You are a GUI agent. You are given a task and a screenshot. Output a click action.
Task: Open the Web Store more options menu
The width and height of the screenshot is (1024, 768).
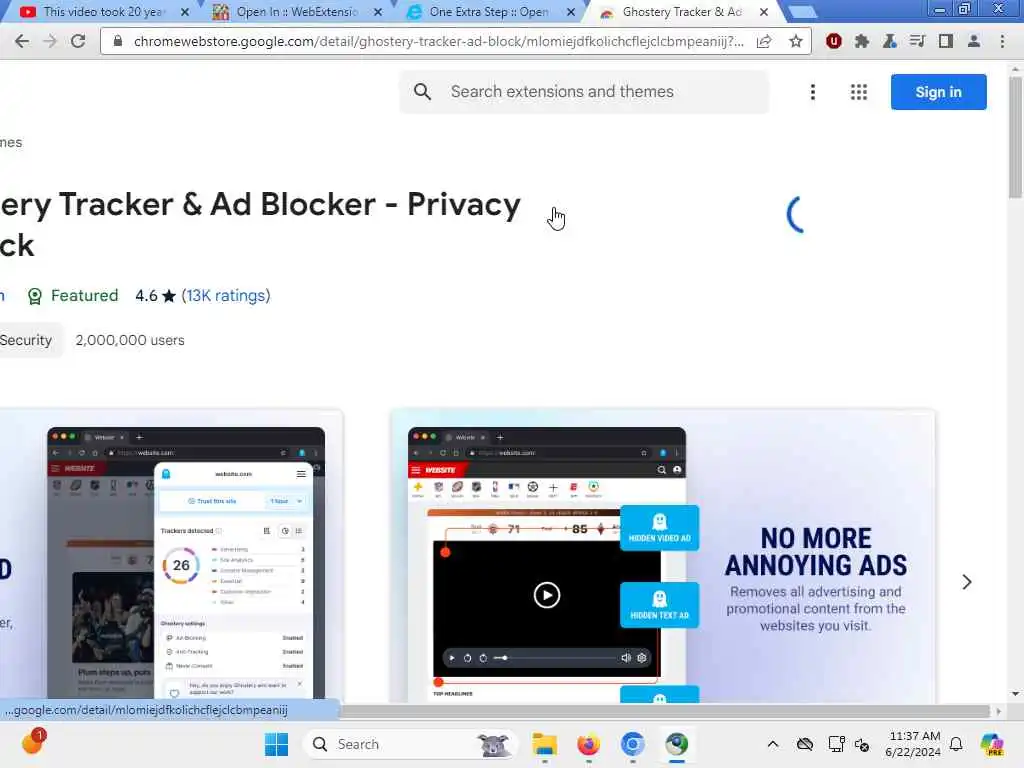[x=812, y=92]
